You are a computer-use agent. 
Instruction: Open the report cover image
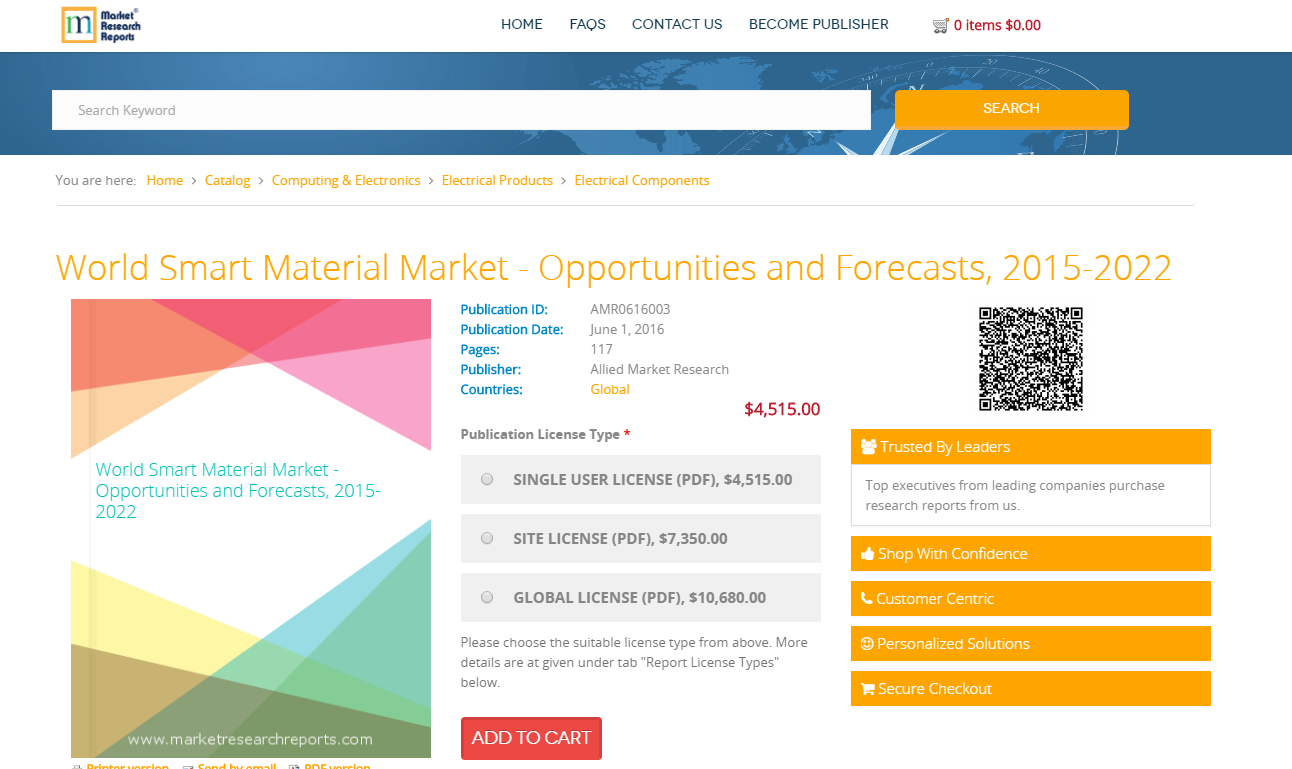[251, 528]
